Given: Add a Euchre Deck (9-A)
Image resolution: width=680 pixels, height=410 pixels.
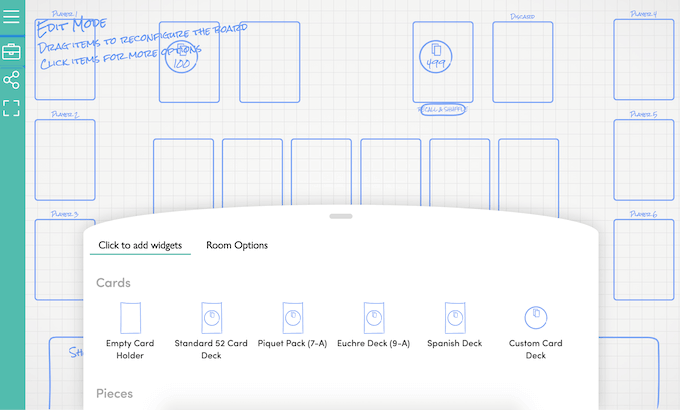Looking at the screenshot, I should [373, 330].
